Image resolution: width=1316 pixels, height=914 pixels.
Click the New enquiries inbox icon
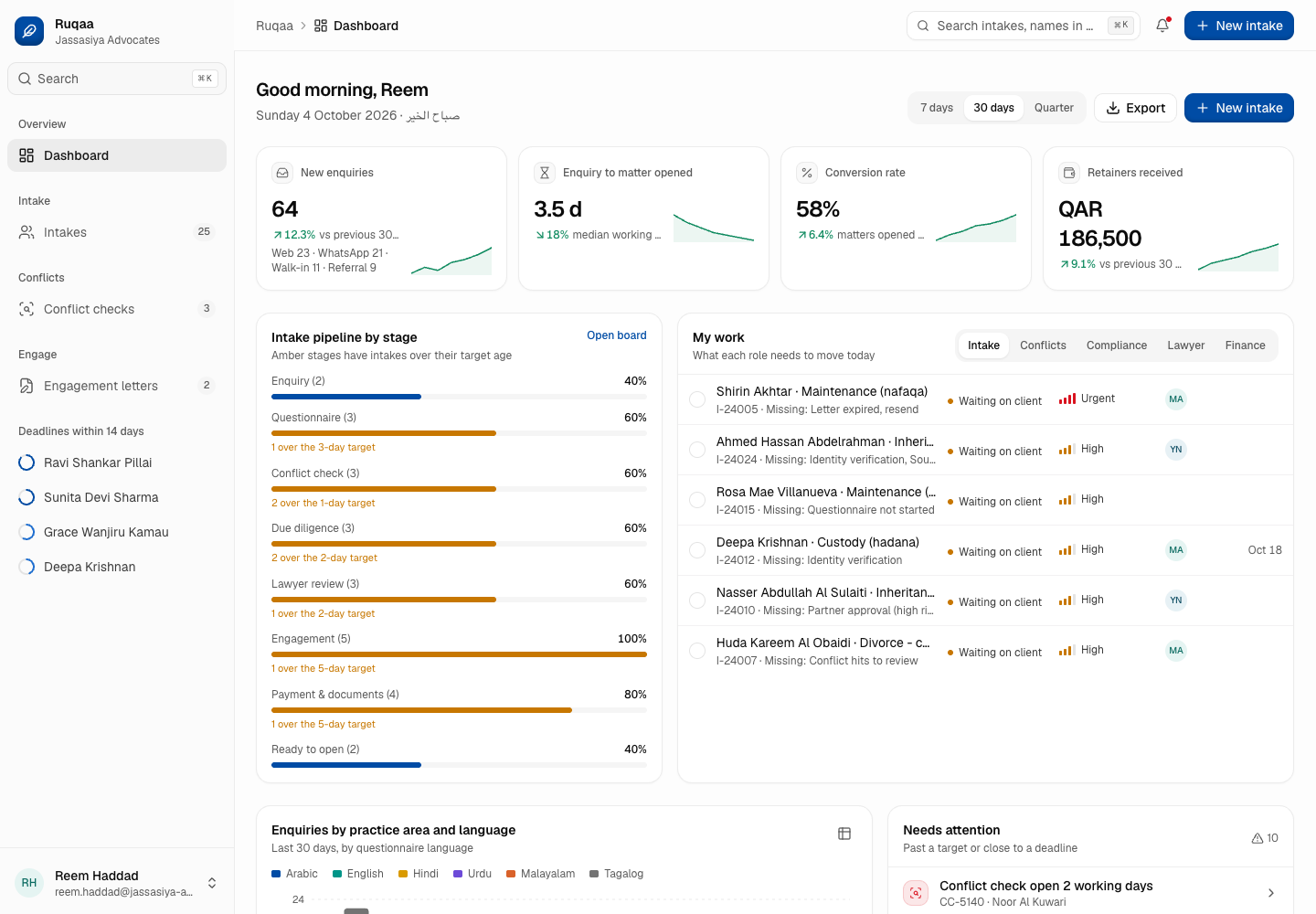point(282,173)
